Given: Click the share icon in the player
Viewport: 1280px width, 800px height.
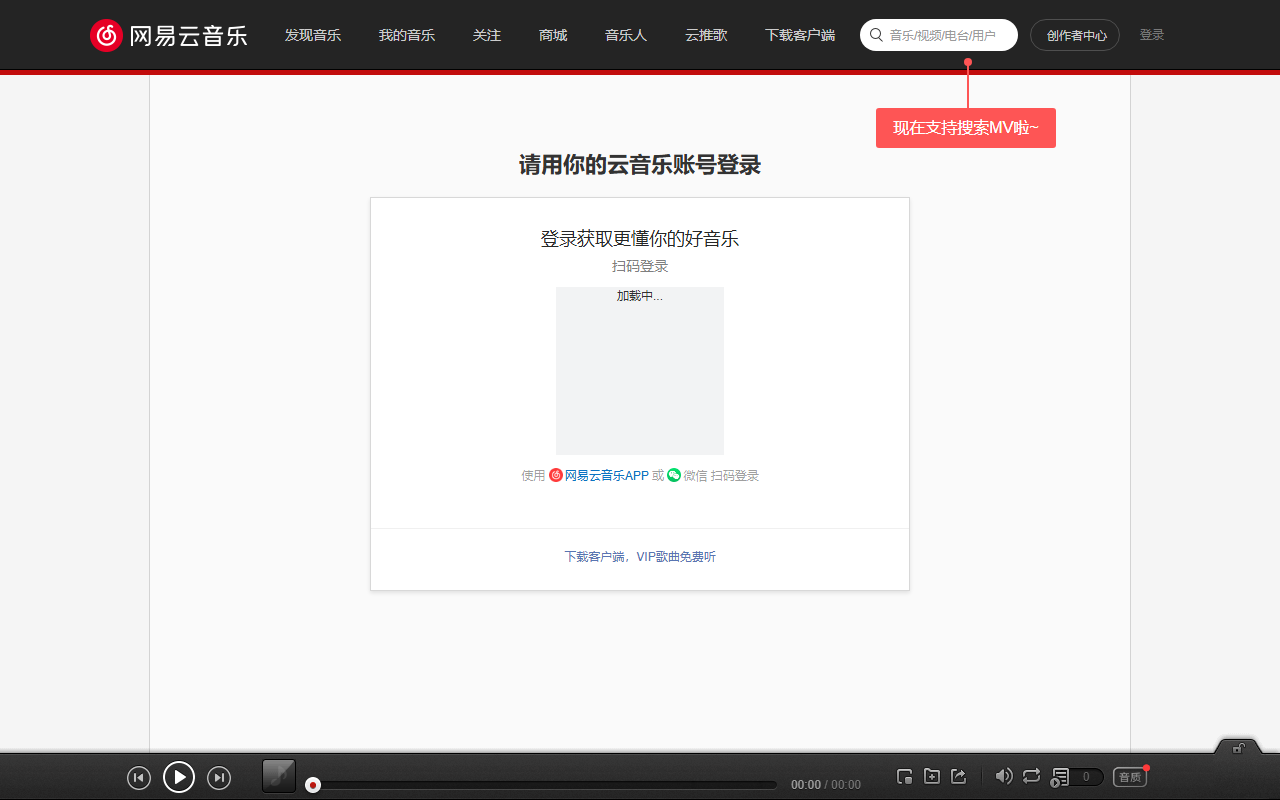Looking at the screenshot, I should [959, 776].
